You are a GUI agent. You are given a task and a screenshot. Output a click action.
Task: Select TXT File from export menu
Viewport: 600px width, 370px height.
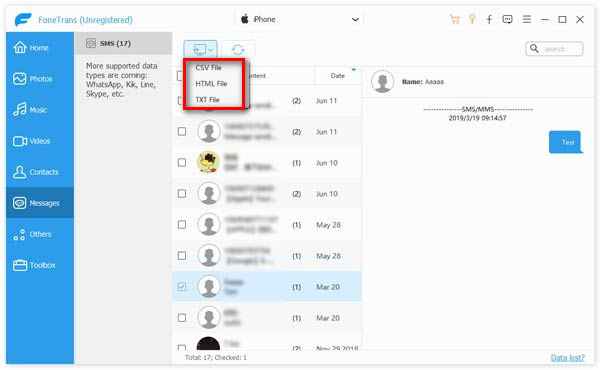tap(207, 100)
